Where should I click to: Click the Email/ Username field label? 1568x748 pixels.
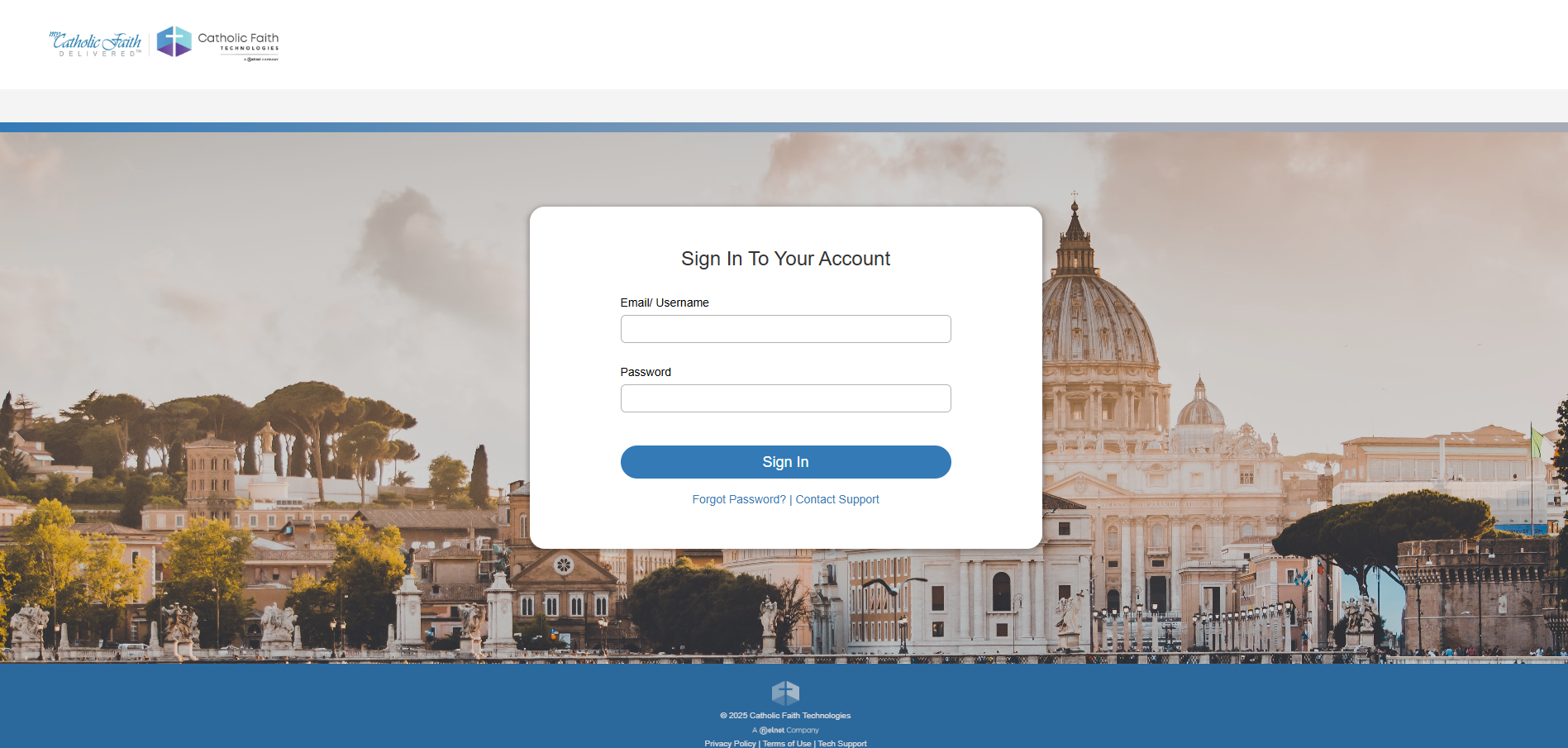[x=665, y=303]
